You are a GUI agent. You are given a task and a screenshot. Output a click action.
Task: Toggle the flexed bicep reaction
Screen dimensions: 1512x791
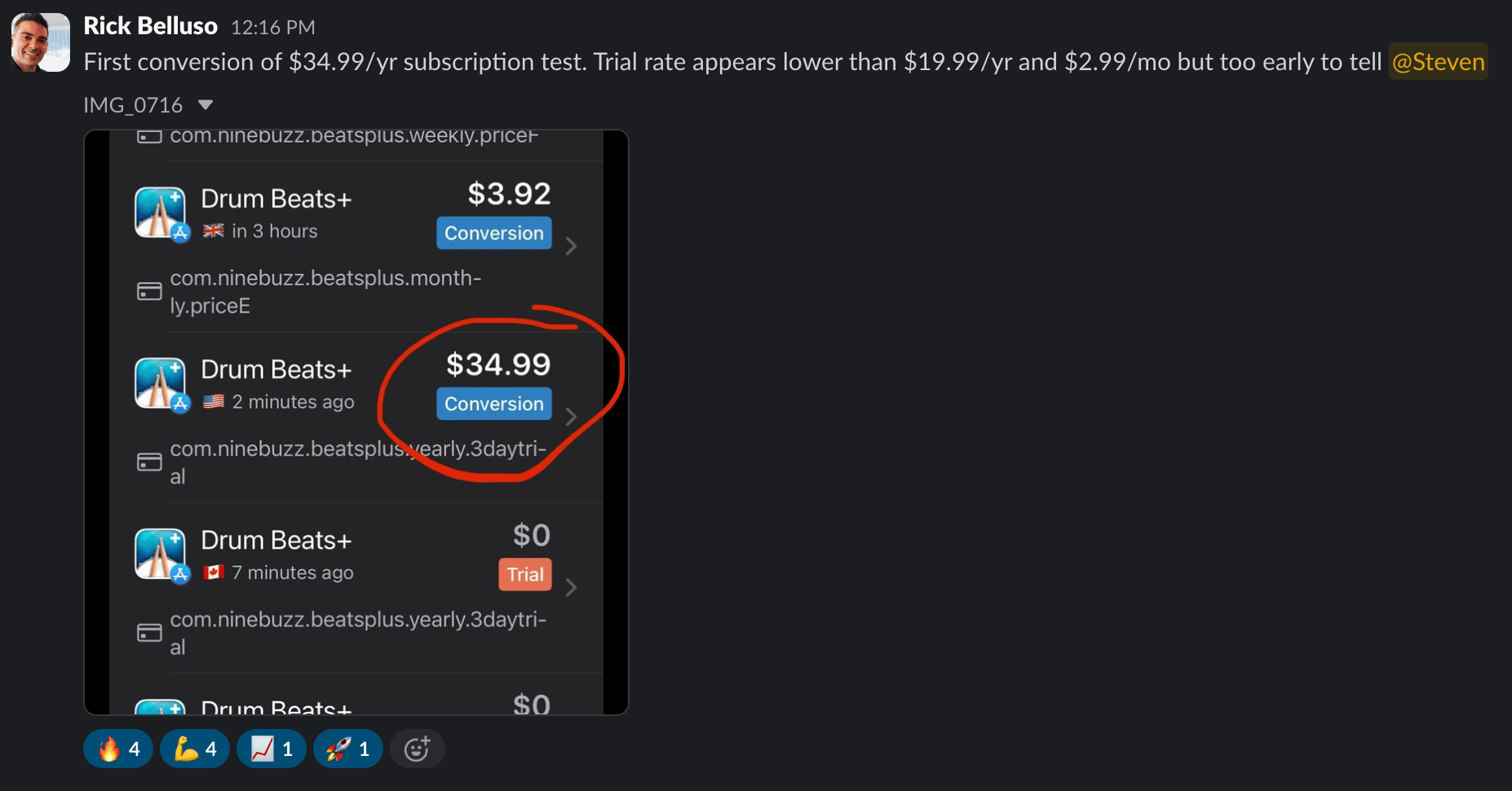pyautogui.click(x=196, y=749)
